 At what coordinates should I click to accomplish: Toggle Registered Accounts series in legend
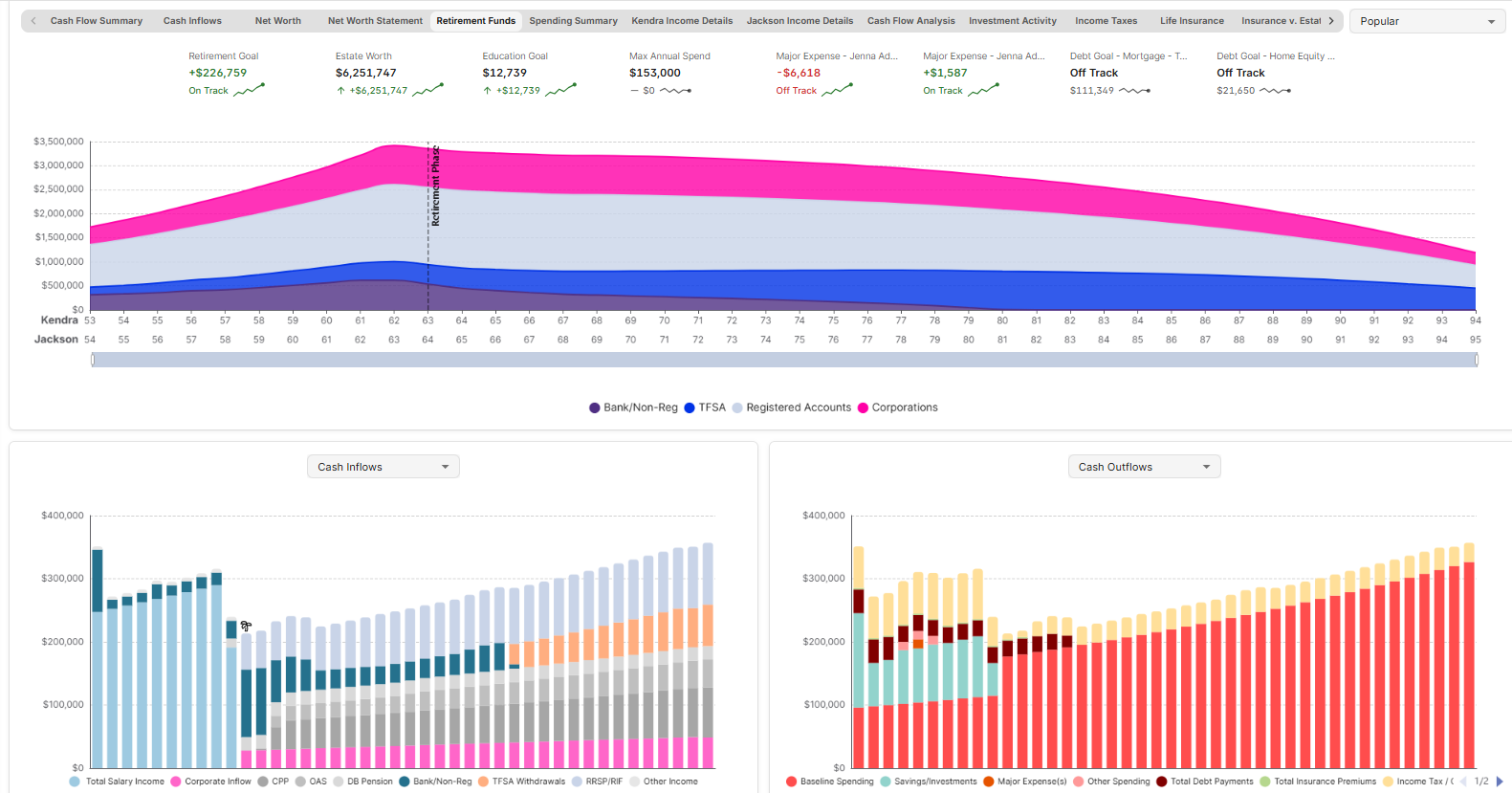(791, 408)
